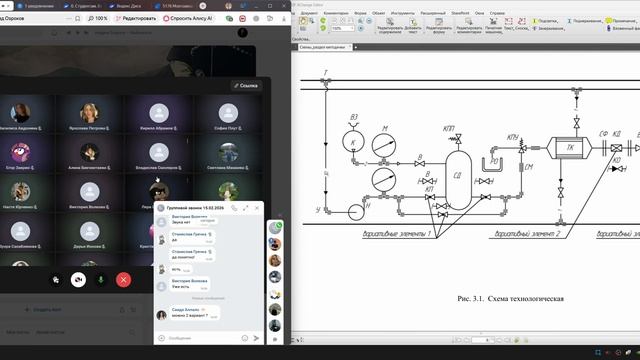Open the Расширенный menu
Viewport: 640px width, 360px height.
[433, 13]
